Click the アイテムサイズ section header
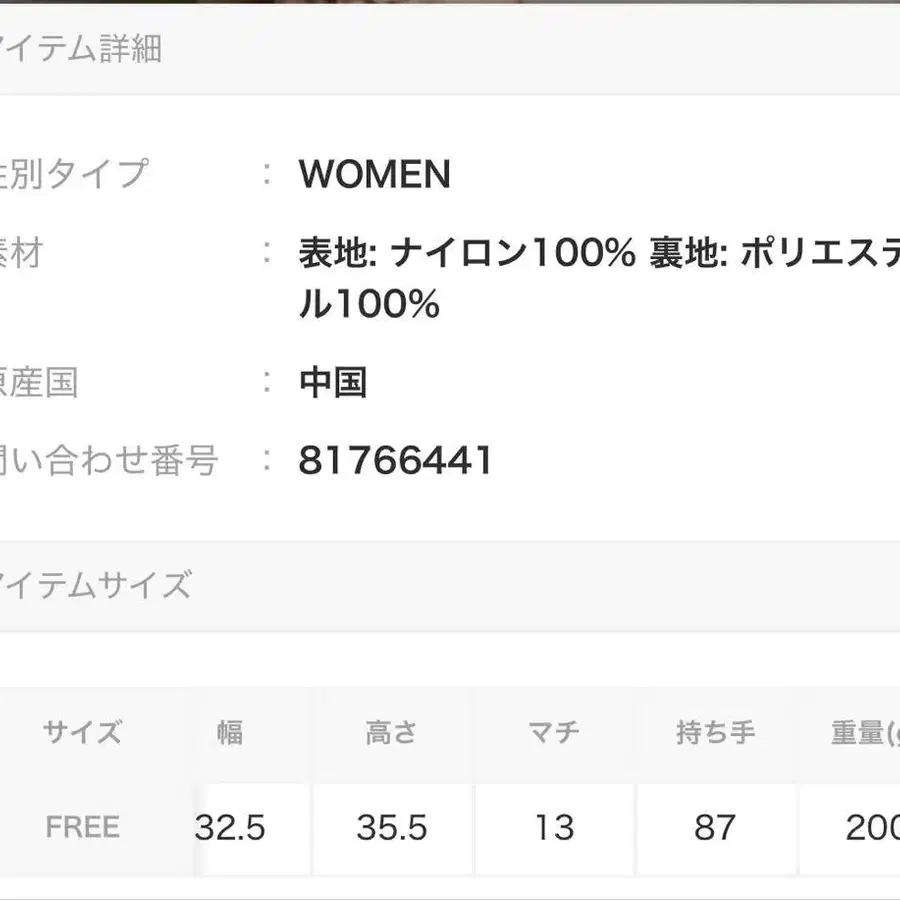This screenshot has height=900, width=900. click(95, 585)
